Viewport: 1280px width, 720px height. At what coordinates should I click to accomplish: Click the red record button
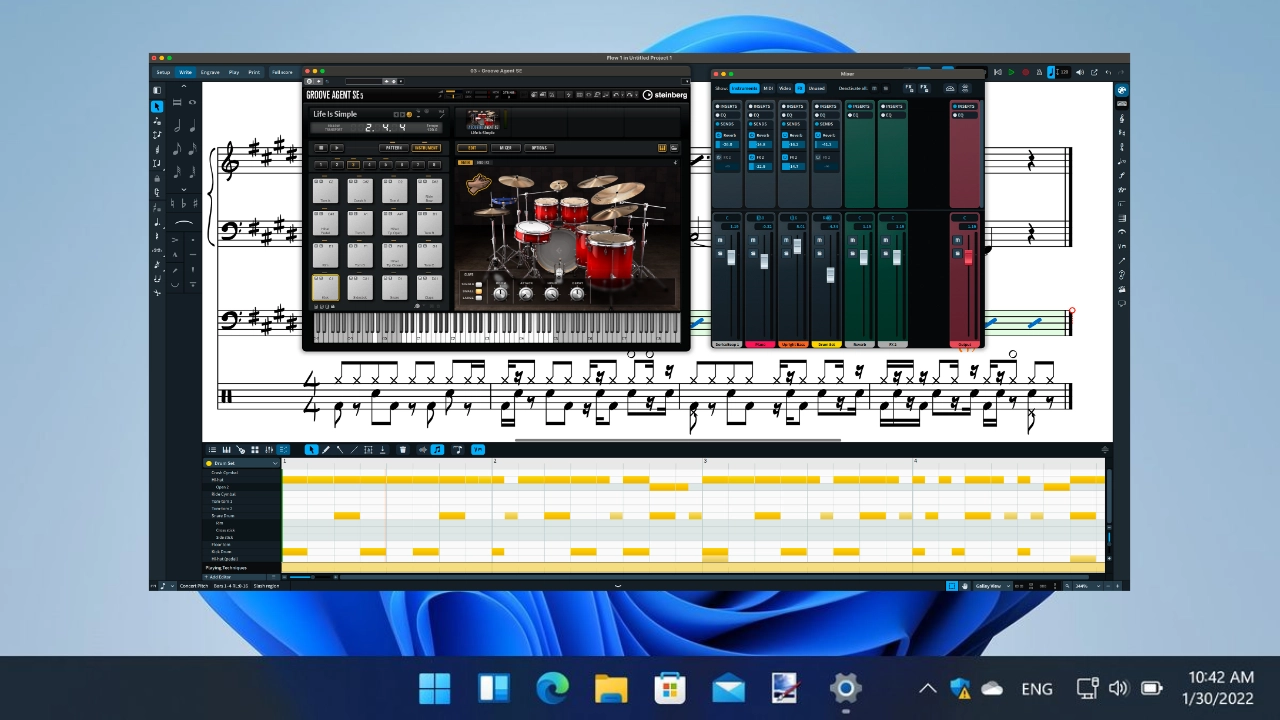tap(1025, 72)
